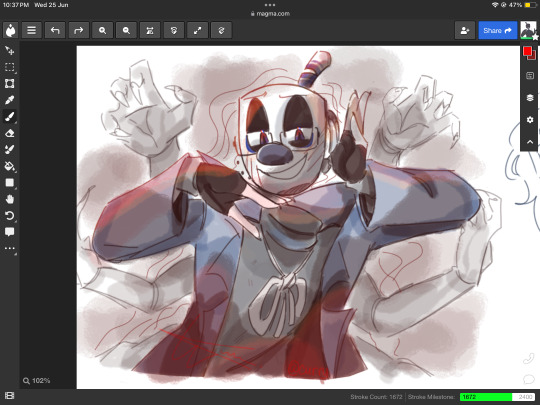Open the hamburger main menu
540x405 pixels.
pos(32,30)
